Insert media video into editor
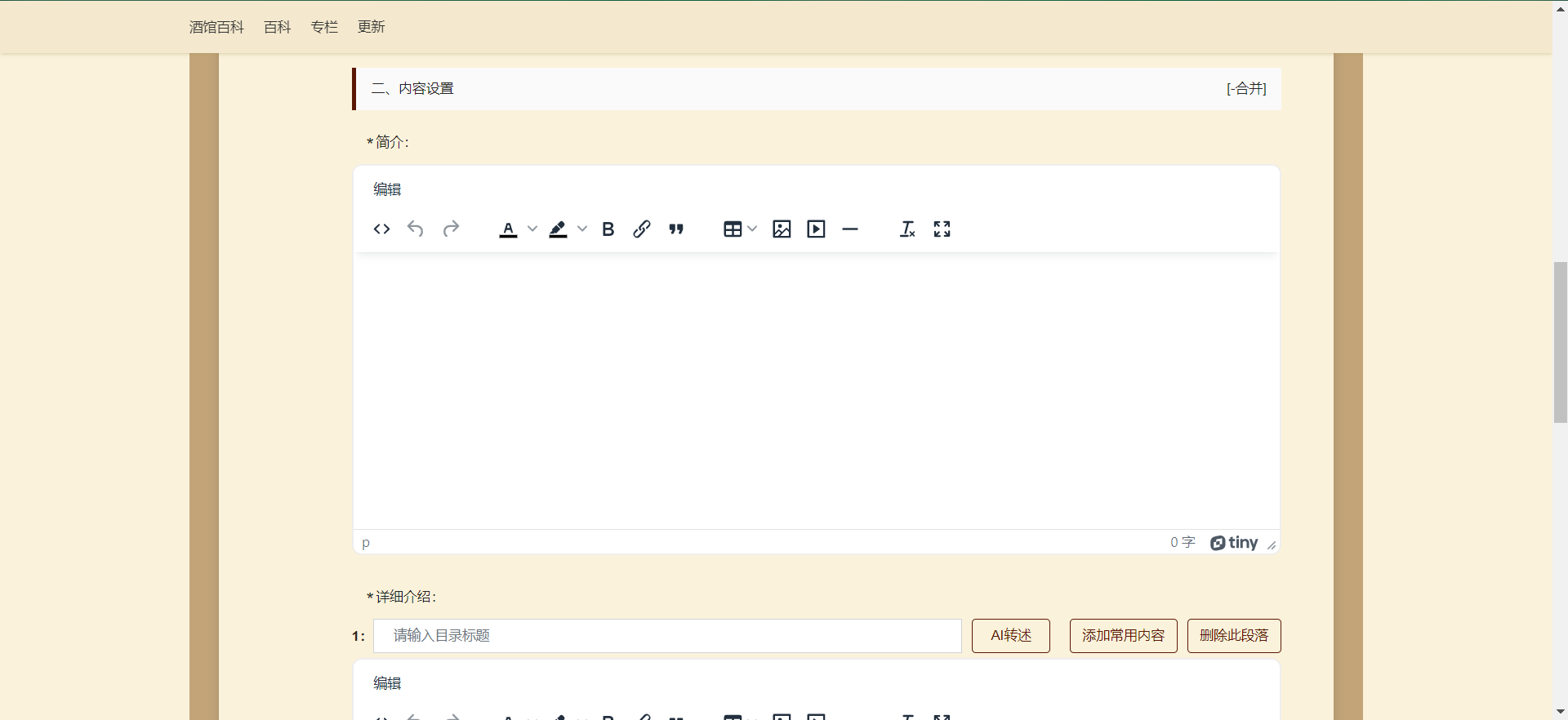The width and height of the screenshot is (1568, 720). [x=816, y=229]
